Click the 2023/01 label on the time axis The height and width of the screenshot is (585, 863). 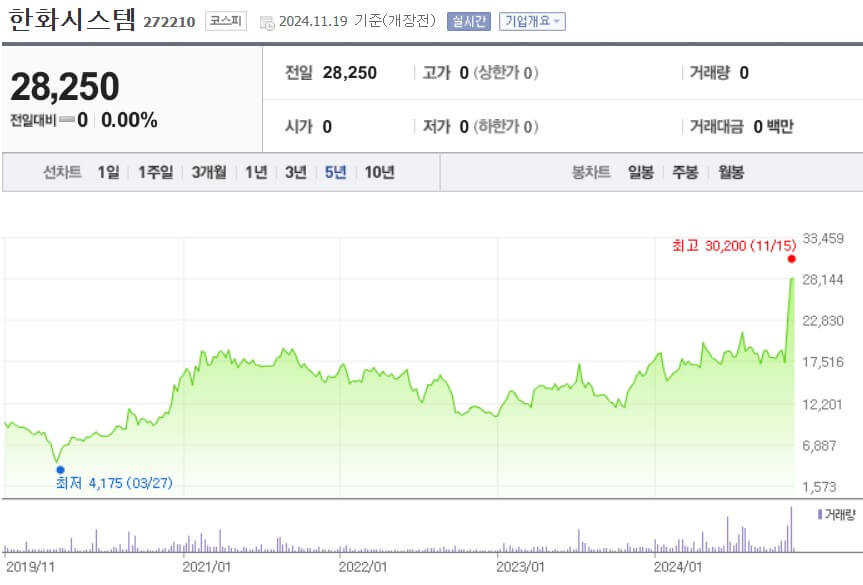pos(520,567)
